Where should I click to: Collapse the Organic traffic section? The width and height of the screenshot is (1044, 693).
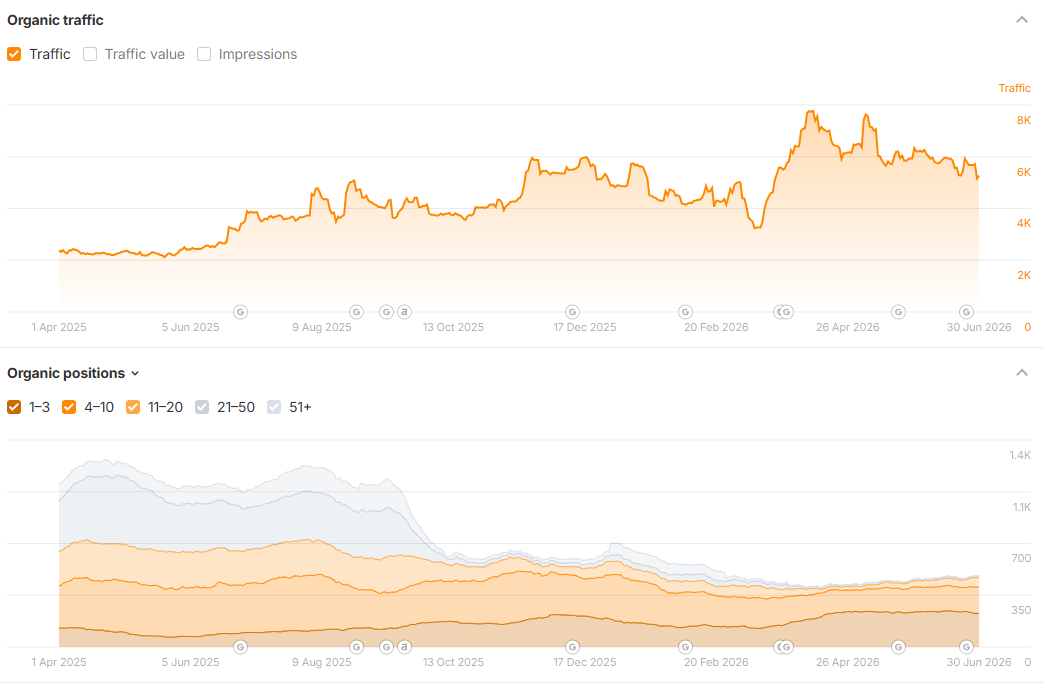pyautogui.click(x=1021, y=20)
